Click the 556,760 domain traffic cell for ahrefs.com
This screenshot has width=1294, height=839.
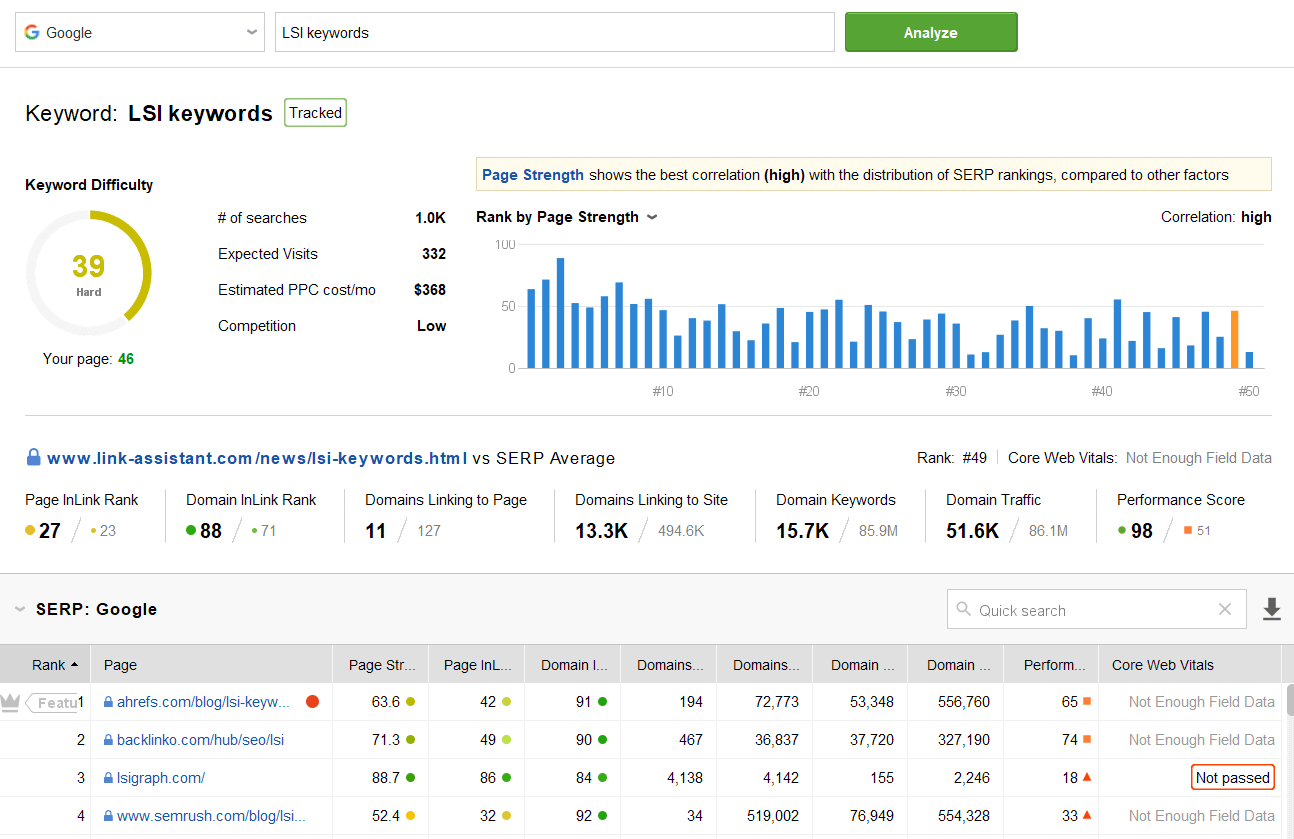[957, 702]
